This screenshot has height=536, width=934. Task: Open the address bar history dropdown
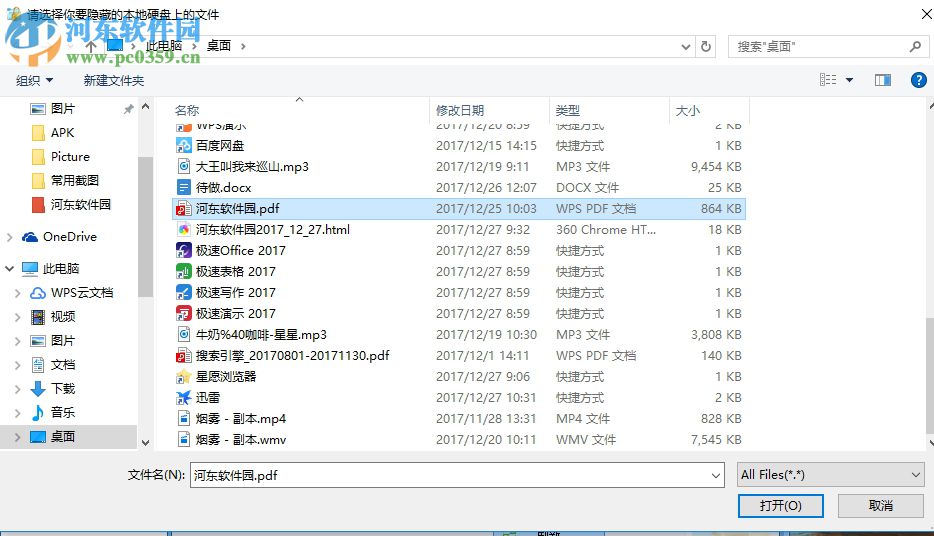pos(686,46)
